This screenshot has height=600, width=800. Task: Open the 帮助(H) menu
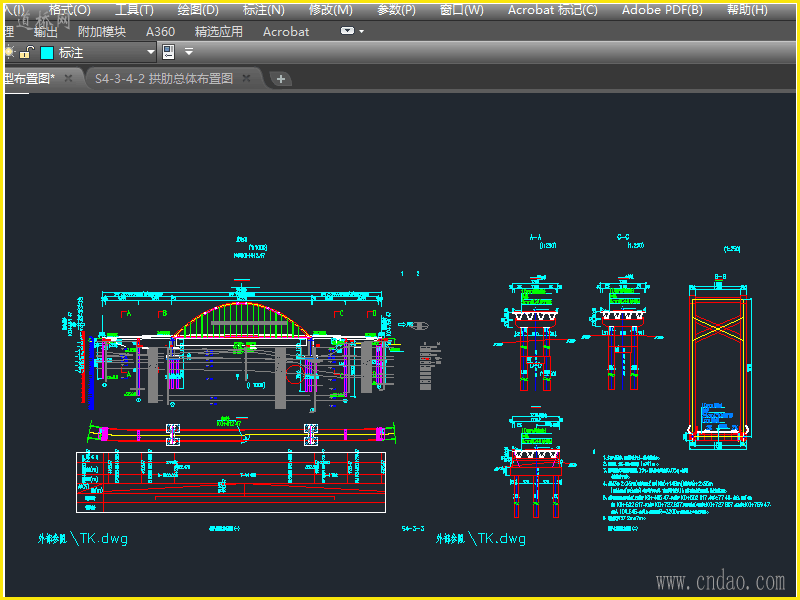(x=746, y=10)
